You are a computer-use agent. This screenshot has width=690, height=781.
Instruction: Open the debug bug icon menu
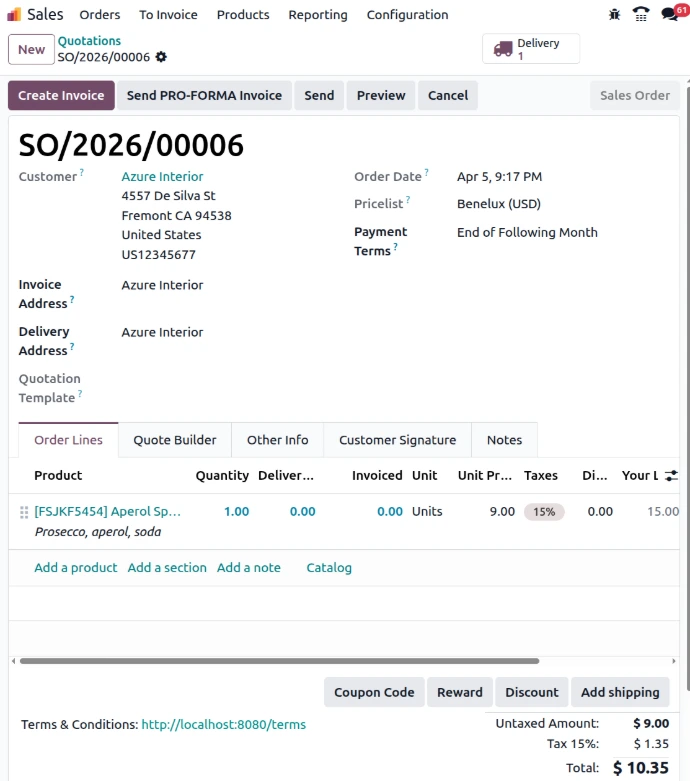(x=614, y=15)
